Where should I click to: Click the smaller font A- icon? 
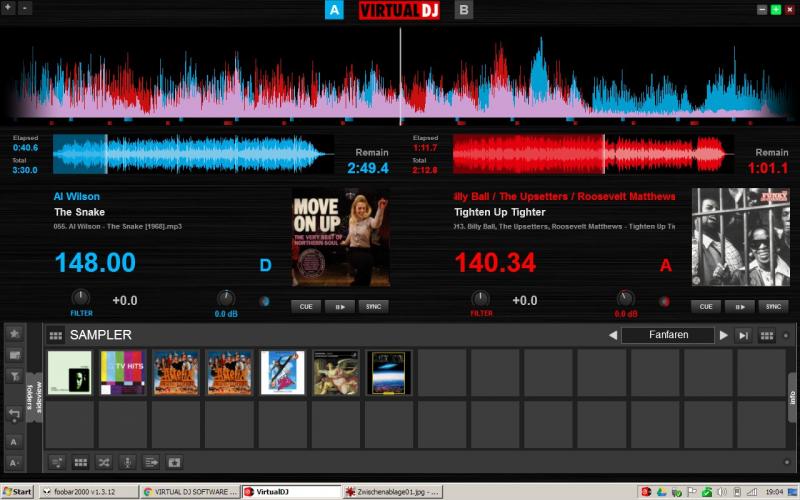[x=14, y=463]
